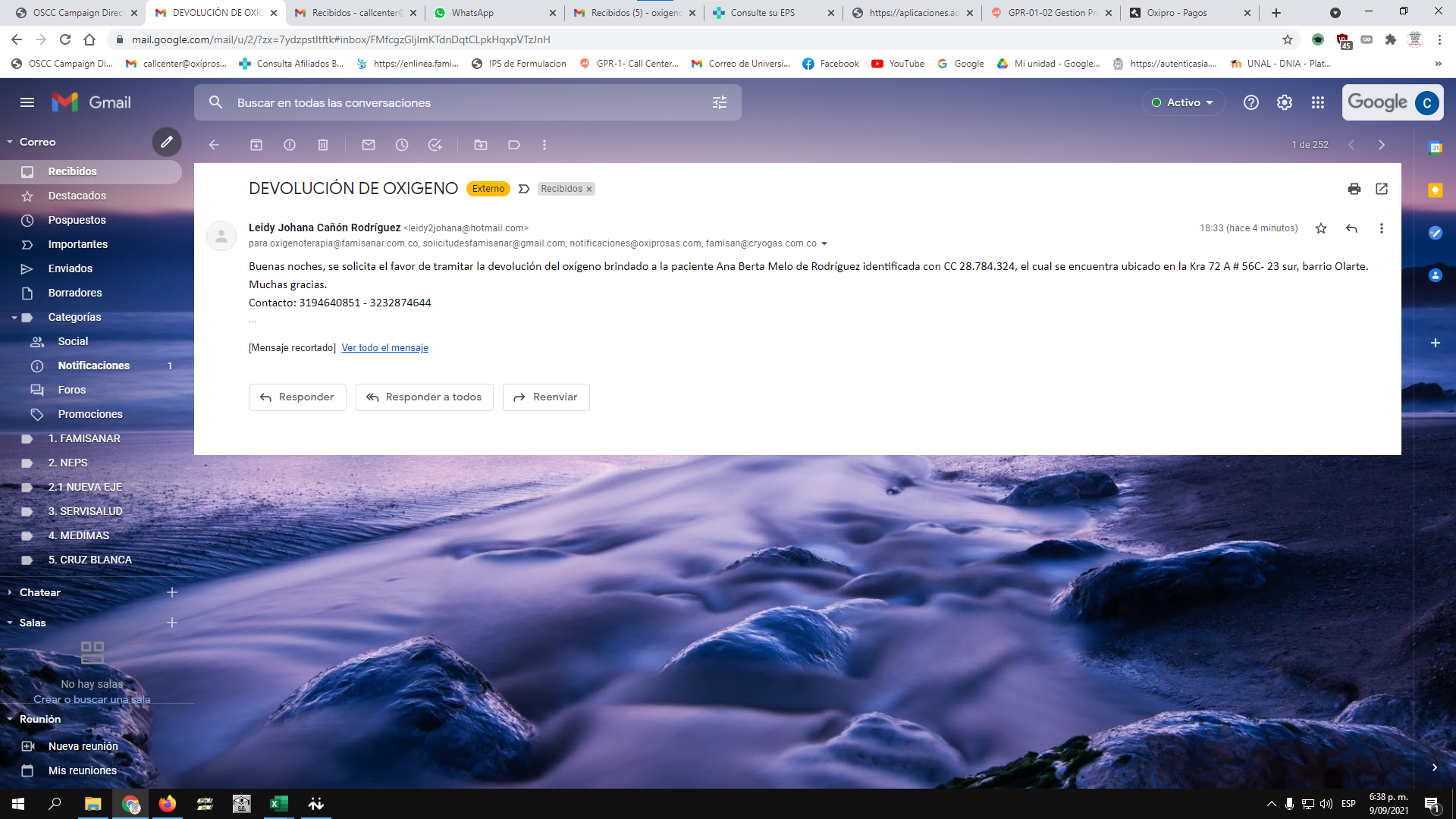Archive this conversation
This screenshot has width=1456, height=819.
coord(256,145)
